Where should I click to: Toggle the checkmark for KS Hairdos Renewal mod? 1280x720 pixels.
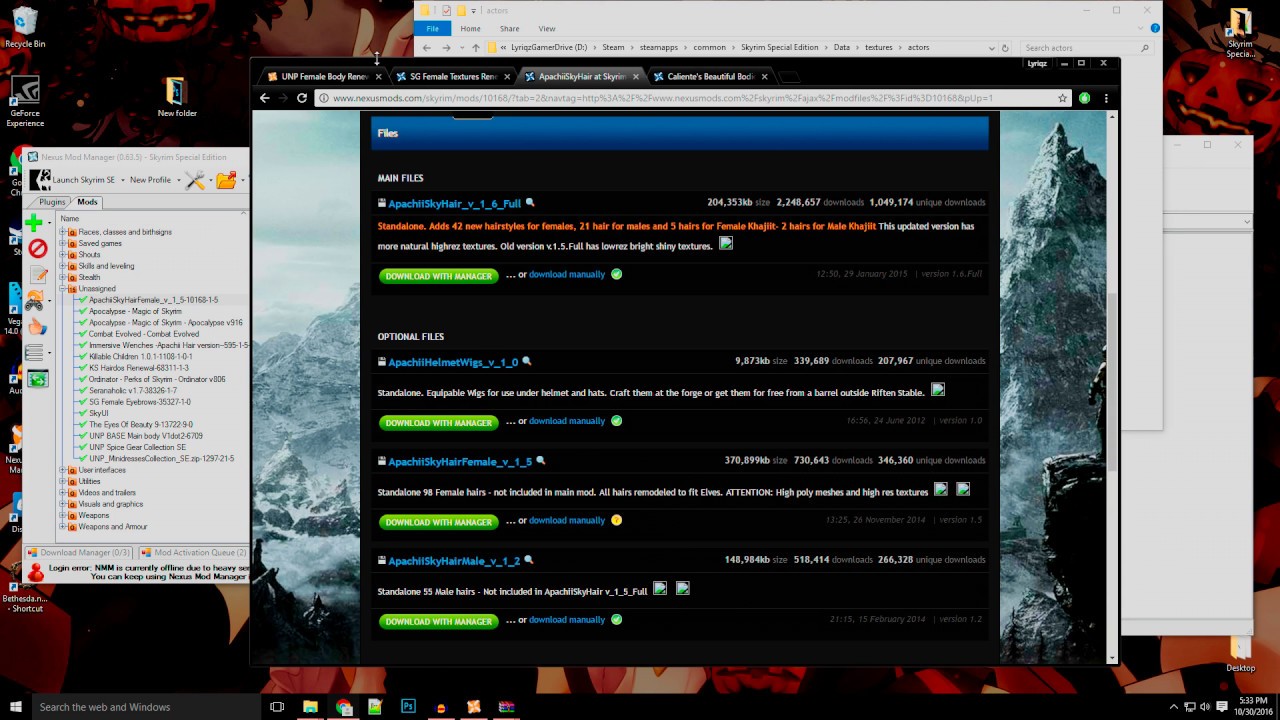tap(84, 368)
